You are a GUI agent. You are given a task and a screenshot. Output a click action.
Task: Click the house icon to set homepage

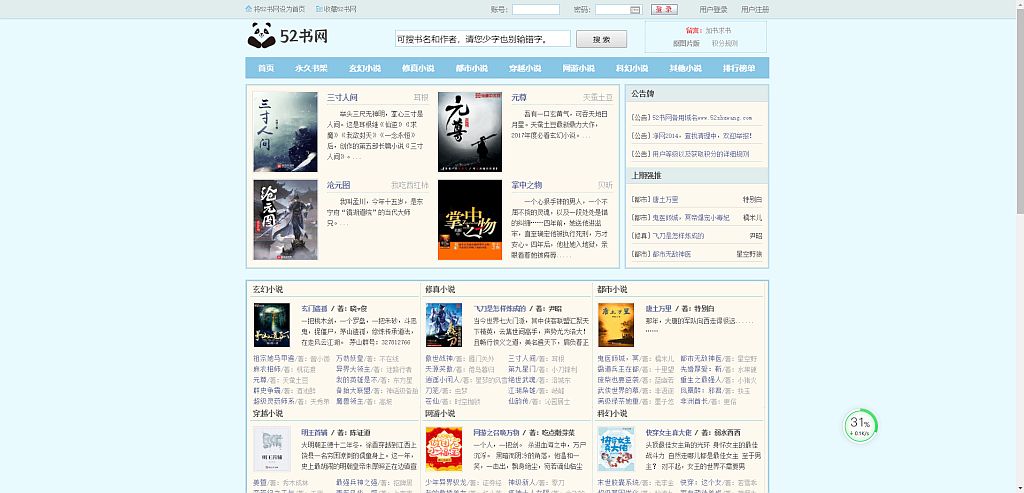(249, 9)
